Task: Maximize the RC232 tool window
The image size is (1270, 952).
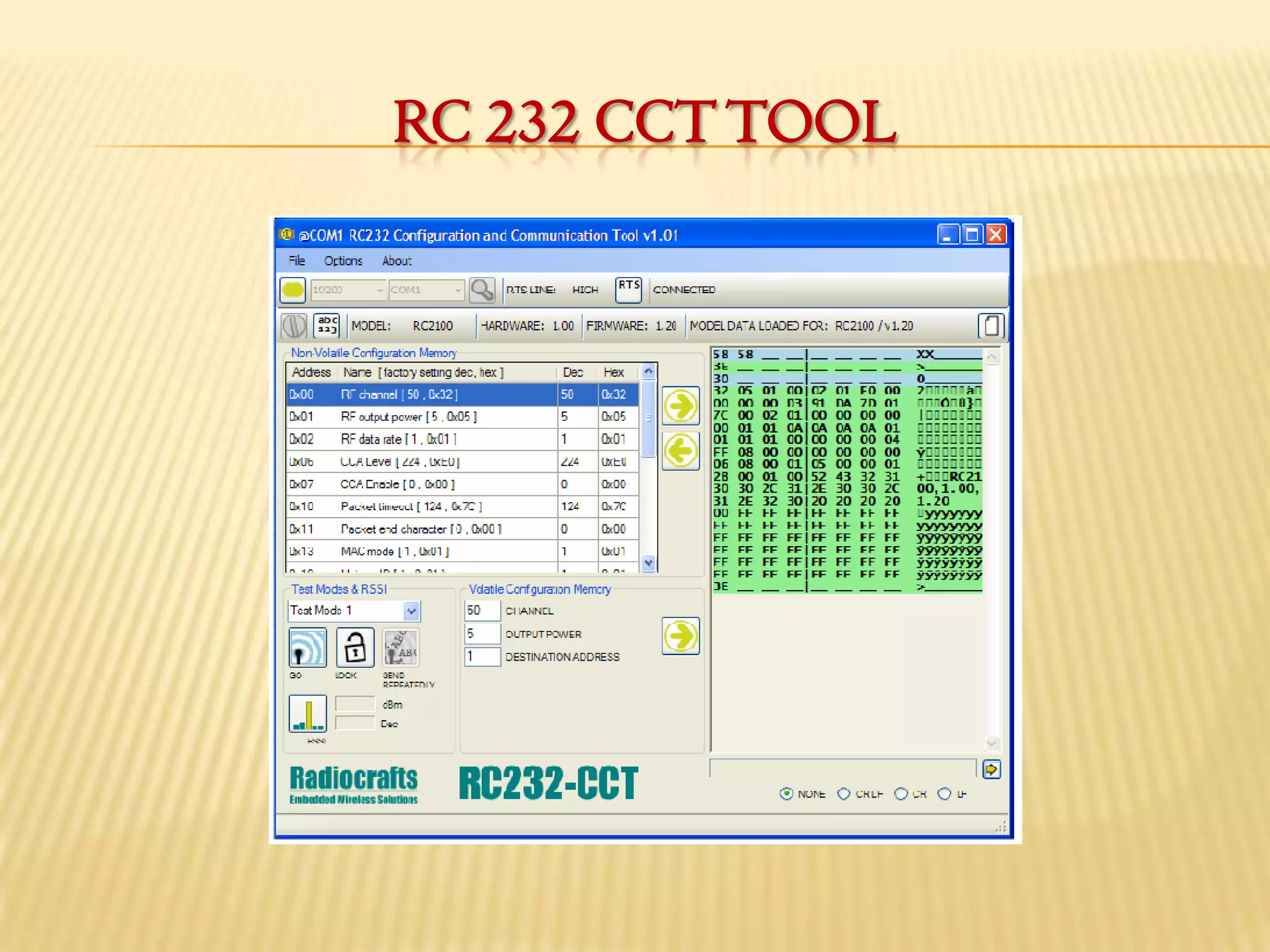Action: pyautogui.click(x=972, y=234)
